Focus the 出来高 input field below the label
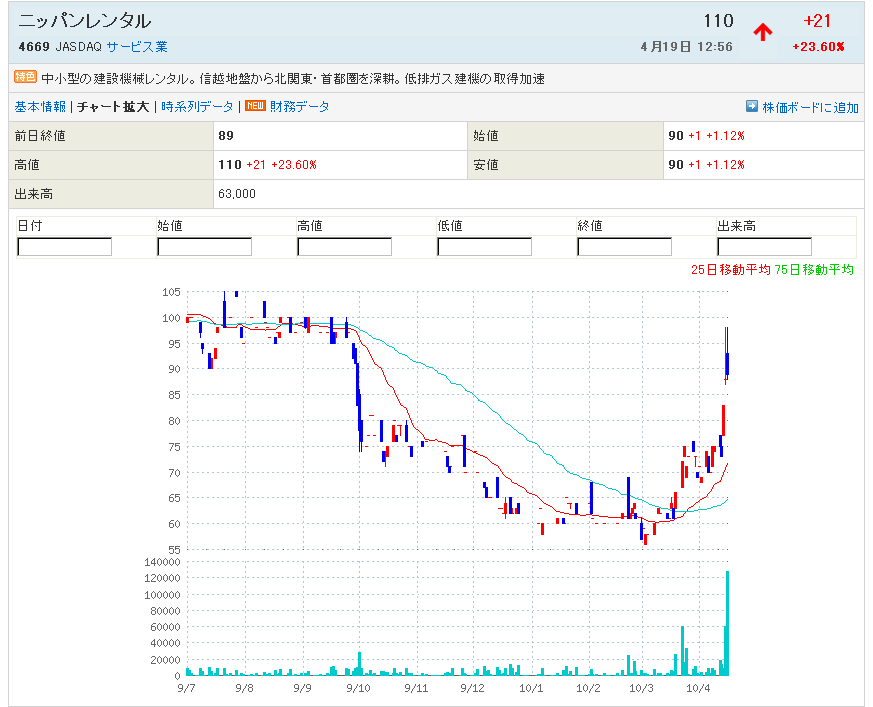 point(764,247)
